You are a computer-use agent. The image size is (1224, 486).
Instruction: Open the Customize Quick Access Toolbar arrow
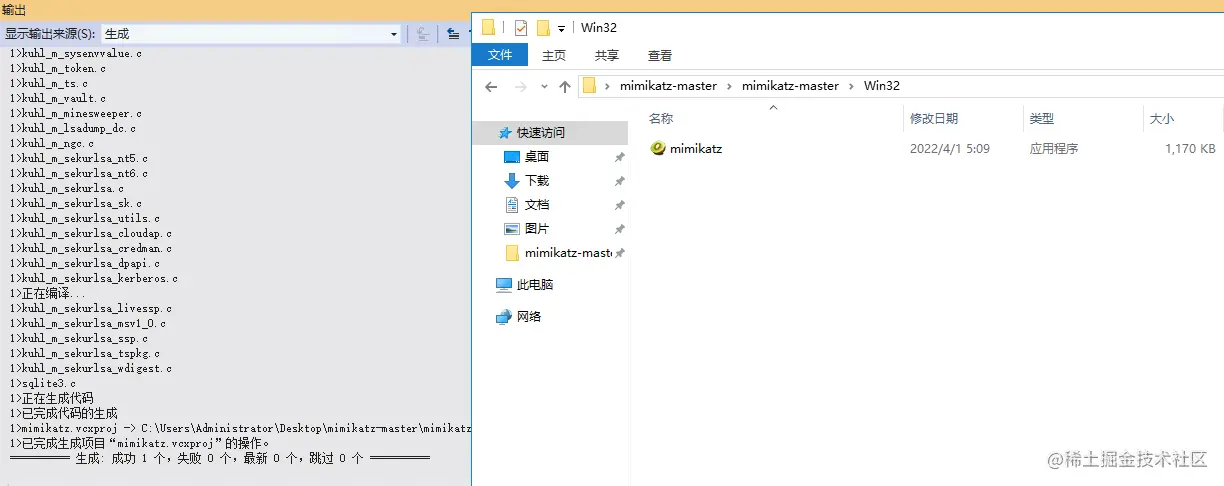point(562,29)
